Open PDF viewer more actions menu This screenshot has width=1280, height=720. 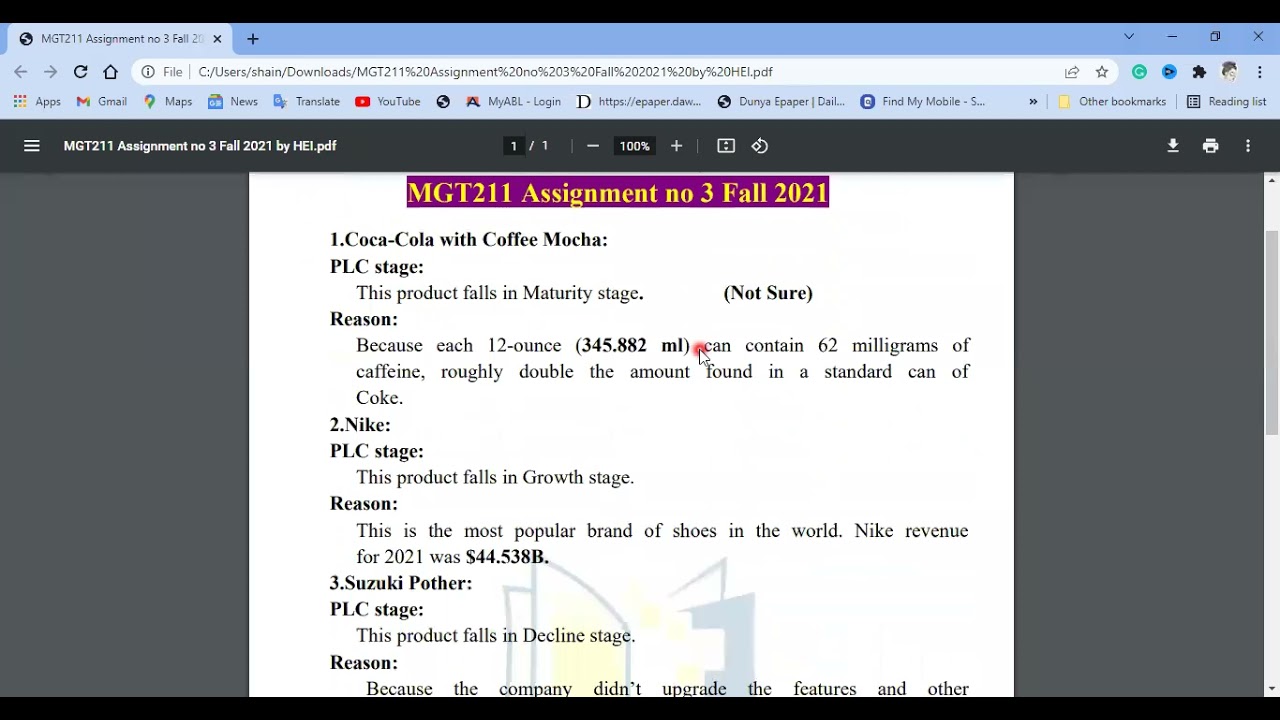[1248, 146]
